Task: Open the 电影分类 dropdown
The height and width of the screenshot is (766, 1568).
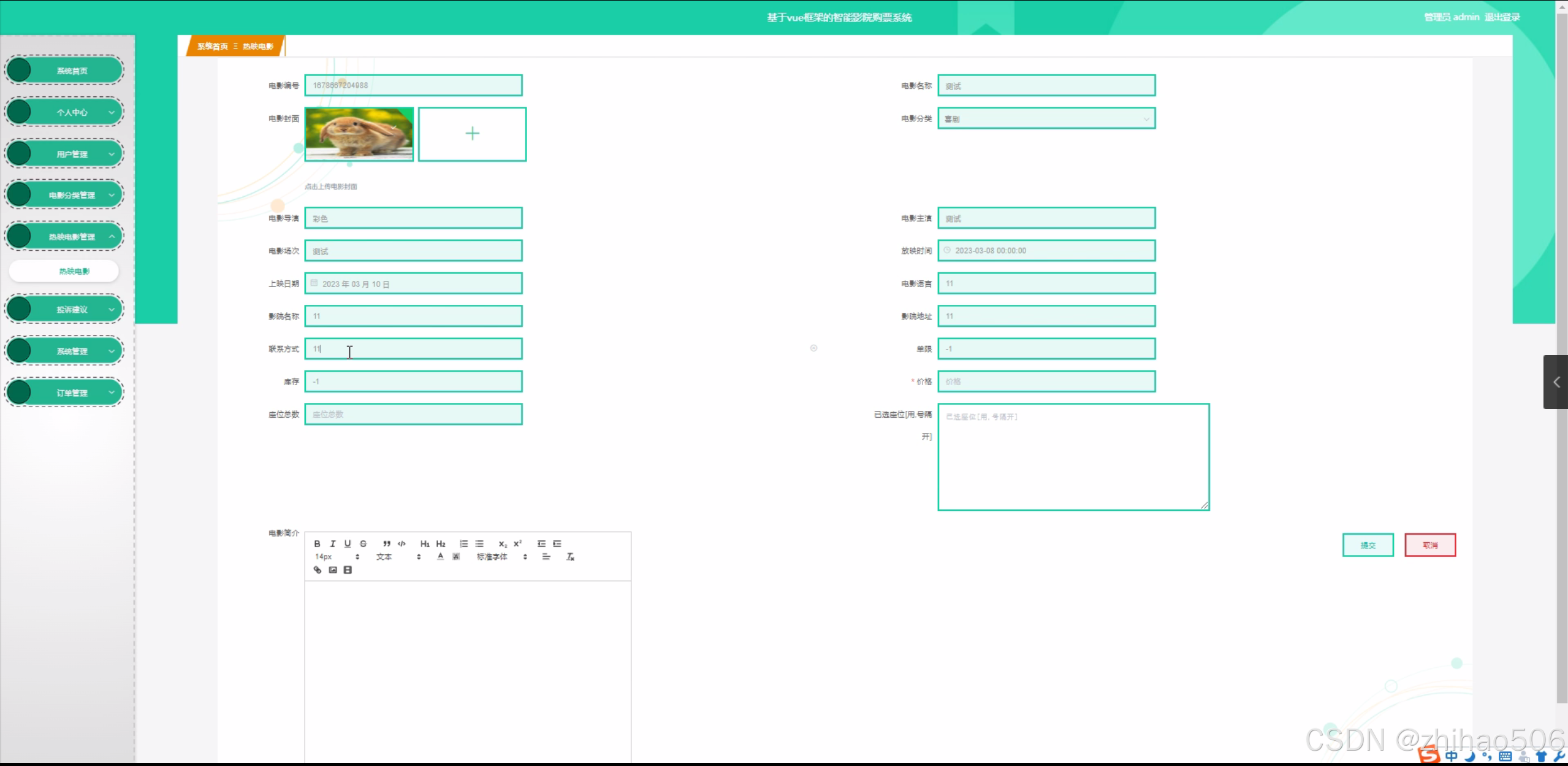Action: [1046, 118]
